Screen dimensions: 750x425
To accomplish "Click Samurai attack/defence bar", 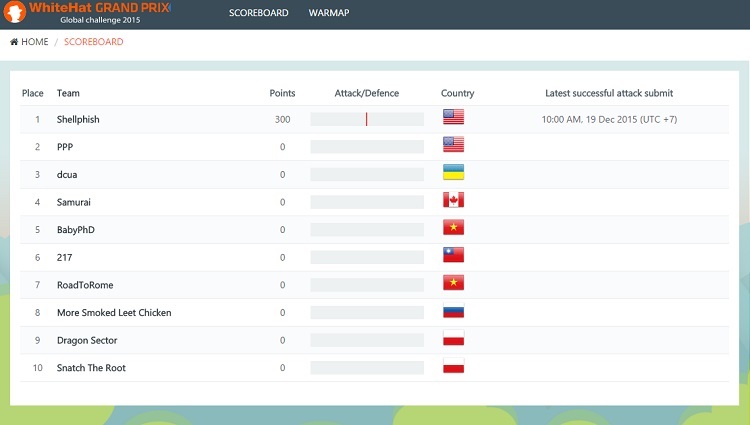I will (x=367, y=202).
